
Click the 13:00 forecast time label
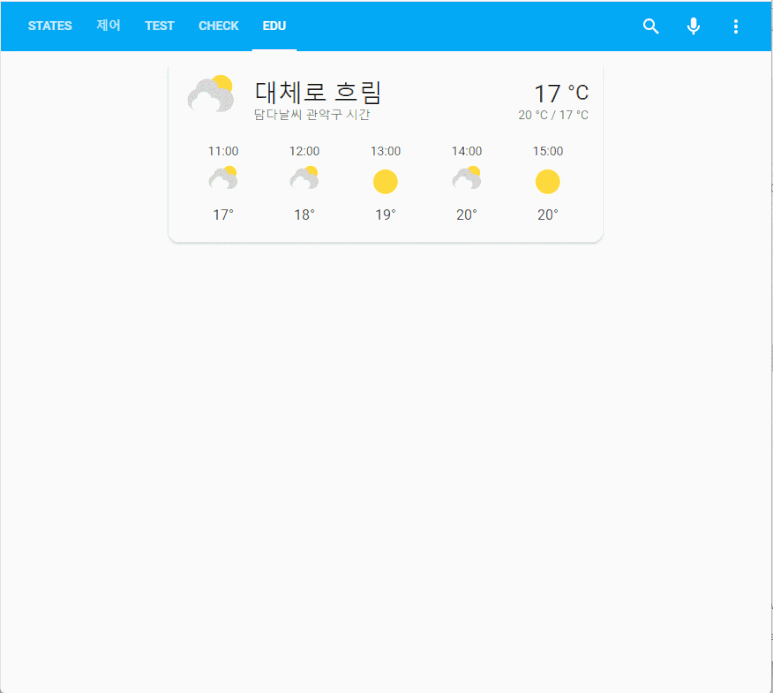tap(386, 151)
